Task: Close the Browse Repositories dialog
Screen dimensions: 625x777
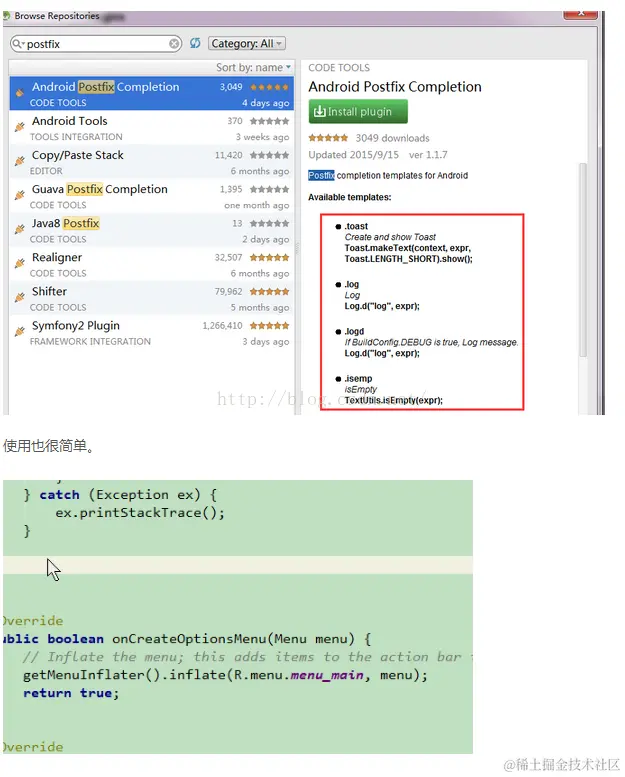Action: click(x=581, y=14)
